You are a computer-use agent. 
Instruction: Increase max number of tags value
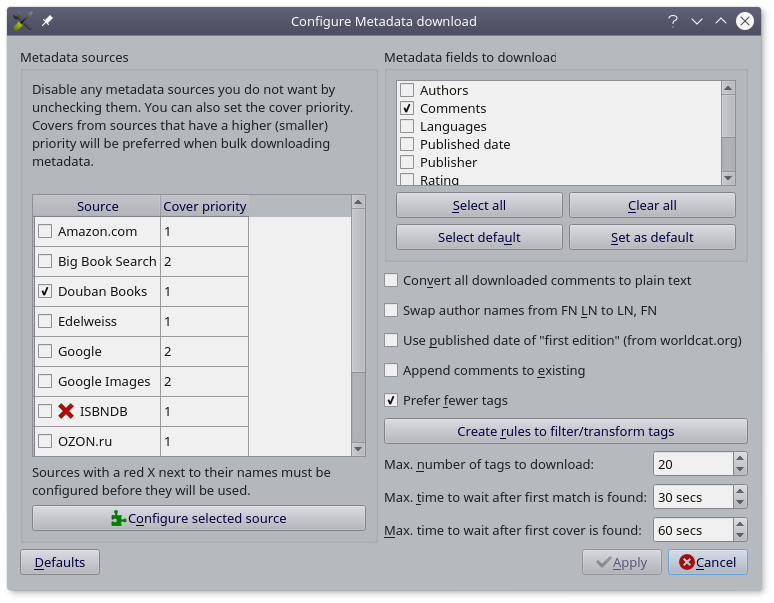(x=740, y=459)
